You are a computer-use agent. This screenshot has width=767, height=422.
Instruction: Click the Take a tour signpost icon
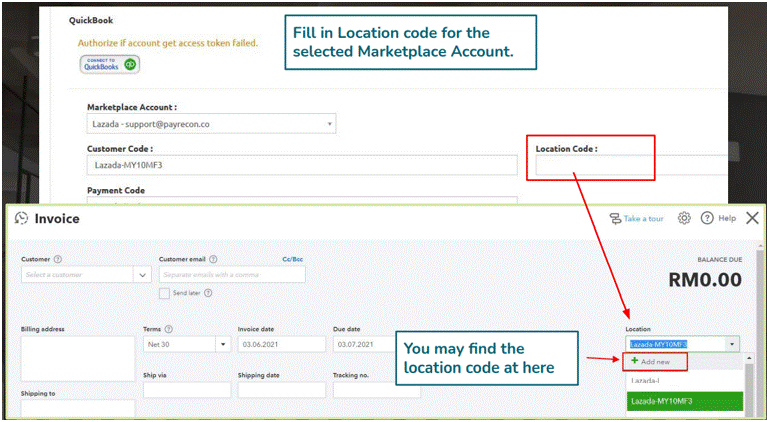615,219
